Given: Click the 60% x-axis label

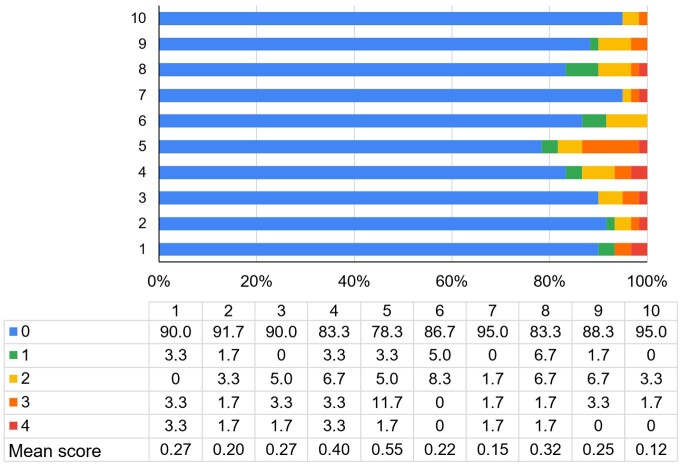Looking at the screenshot, I should click(x=451, y=279).
